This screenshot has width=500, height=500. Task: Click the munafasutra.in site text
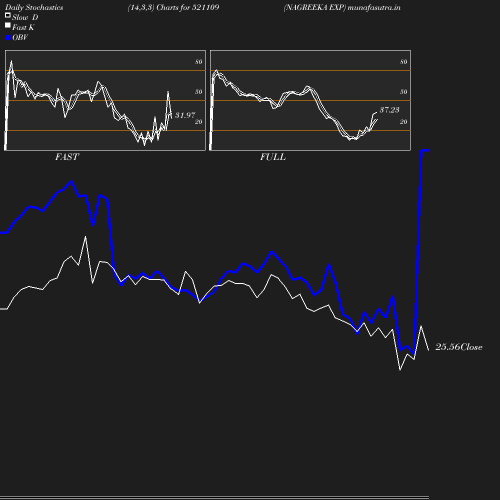tap(374, 7)
